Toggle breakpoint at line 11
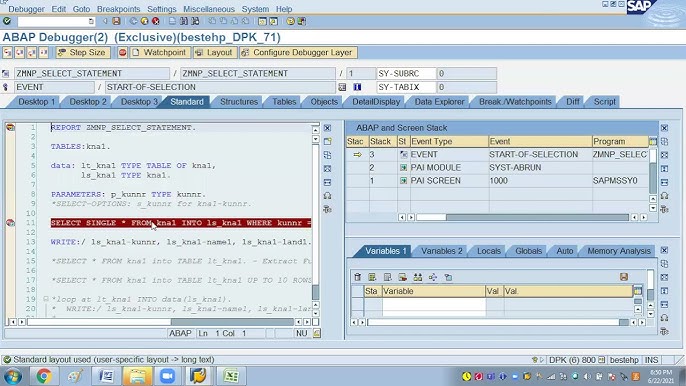This screenshot has height=386, width=686. (10, 223)
